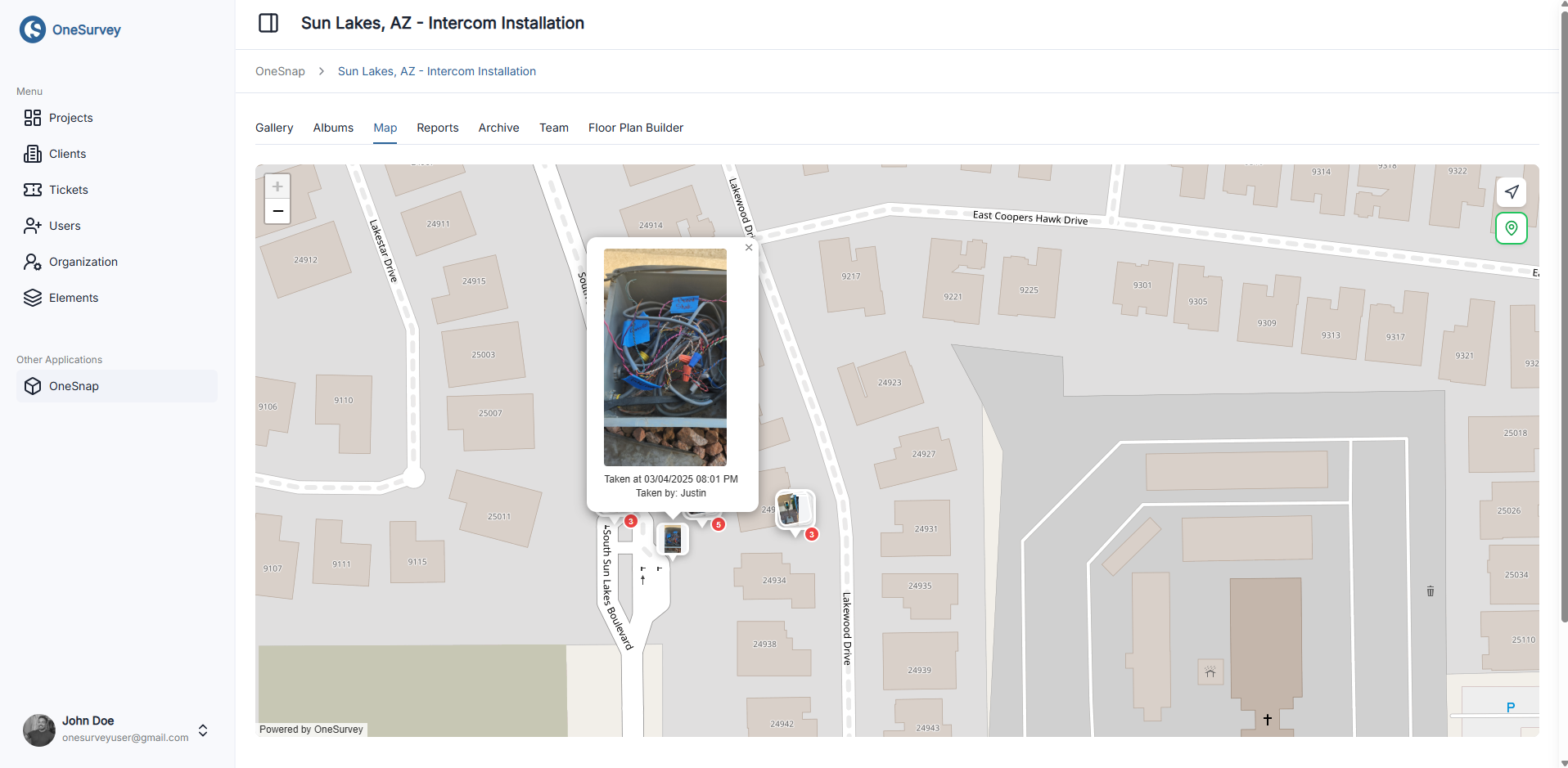The width and height of the screenshot is (1568, 768).
Task: Click the trash icon shown on the map
Action: coord(1431,591)
